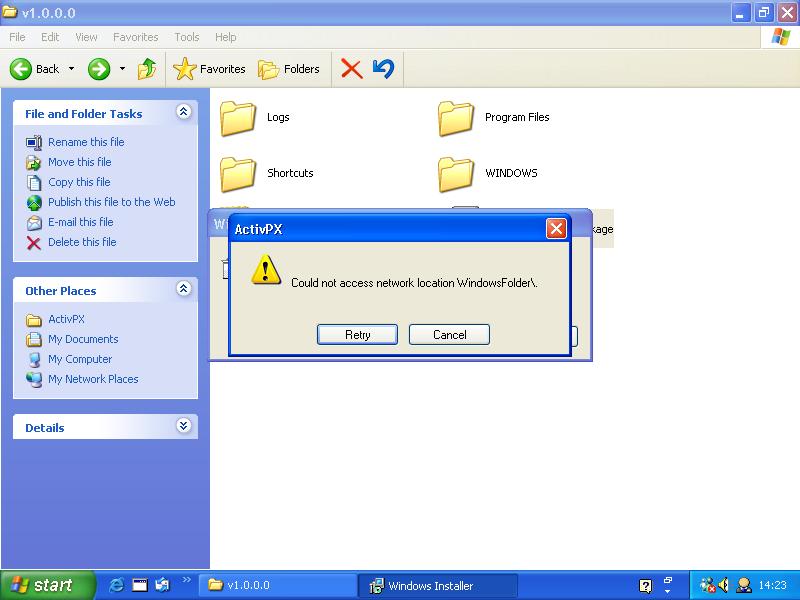800x600 pixels.
Task: Open the WINDOWS folder icon
Action: click(456, 174)
